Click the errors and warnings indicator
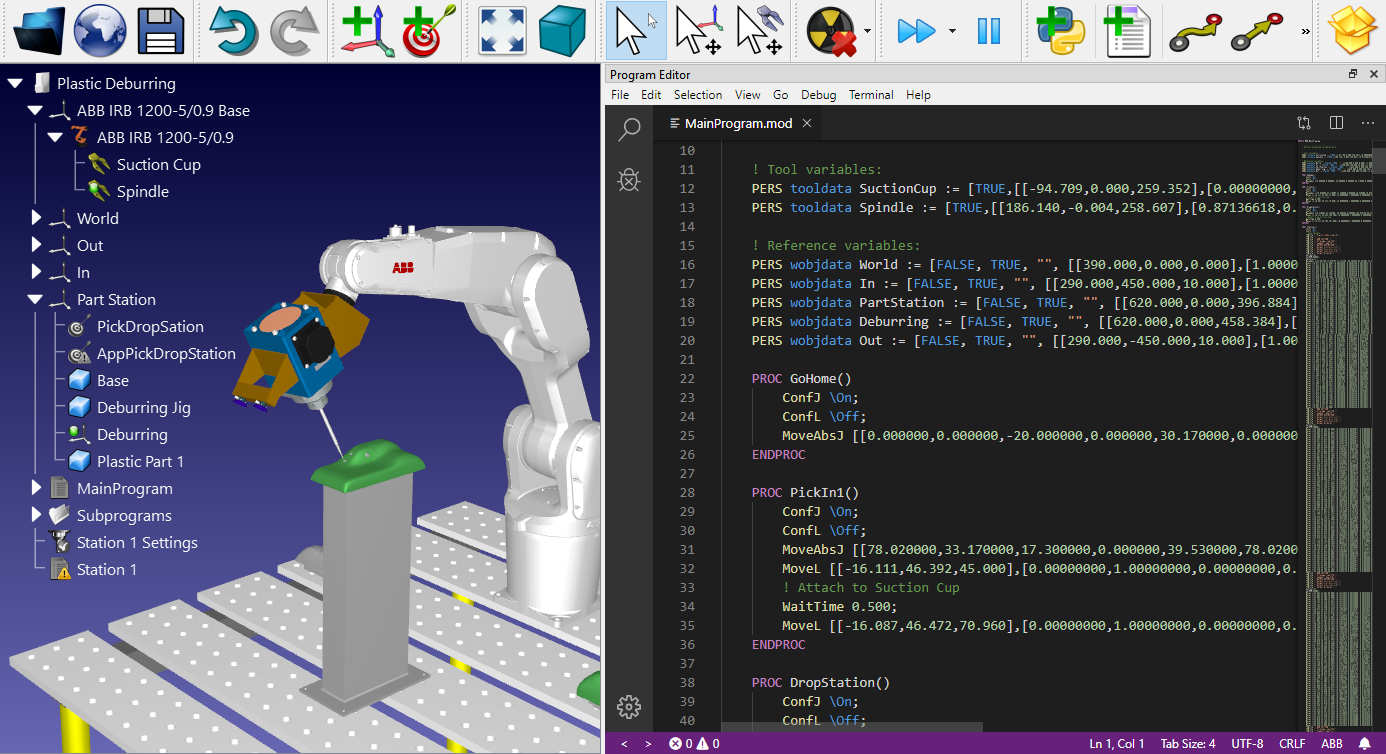 coord(692,743)
